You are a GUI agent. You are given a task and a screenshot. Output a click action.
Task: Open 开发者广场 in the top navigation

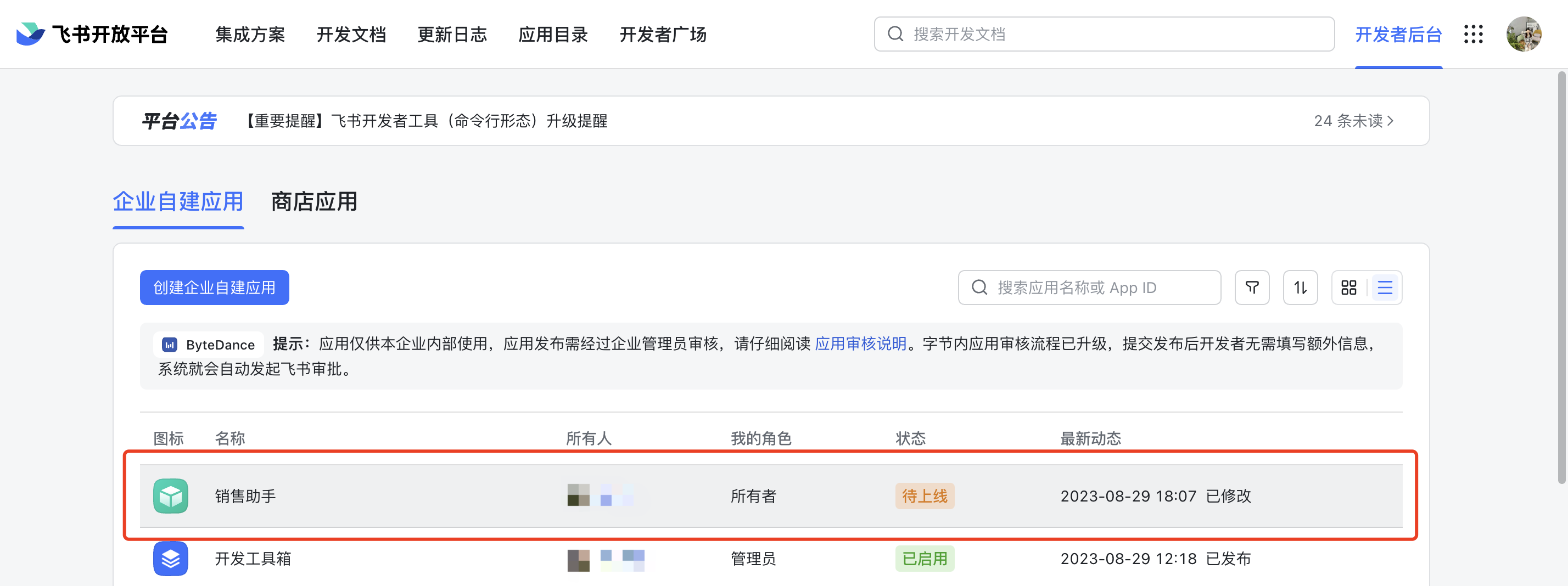click(663, 34)
